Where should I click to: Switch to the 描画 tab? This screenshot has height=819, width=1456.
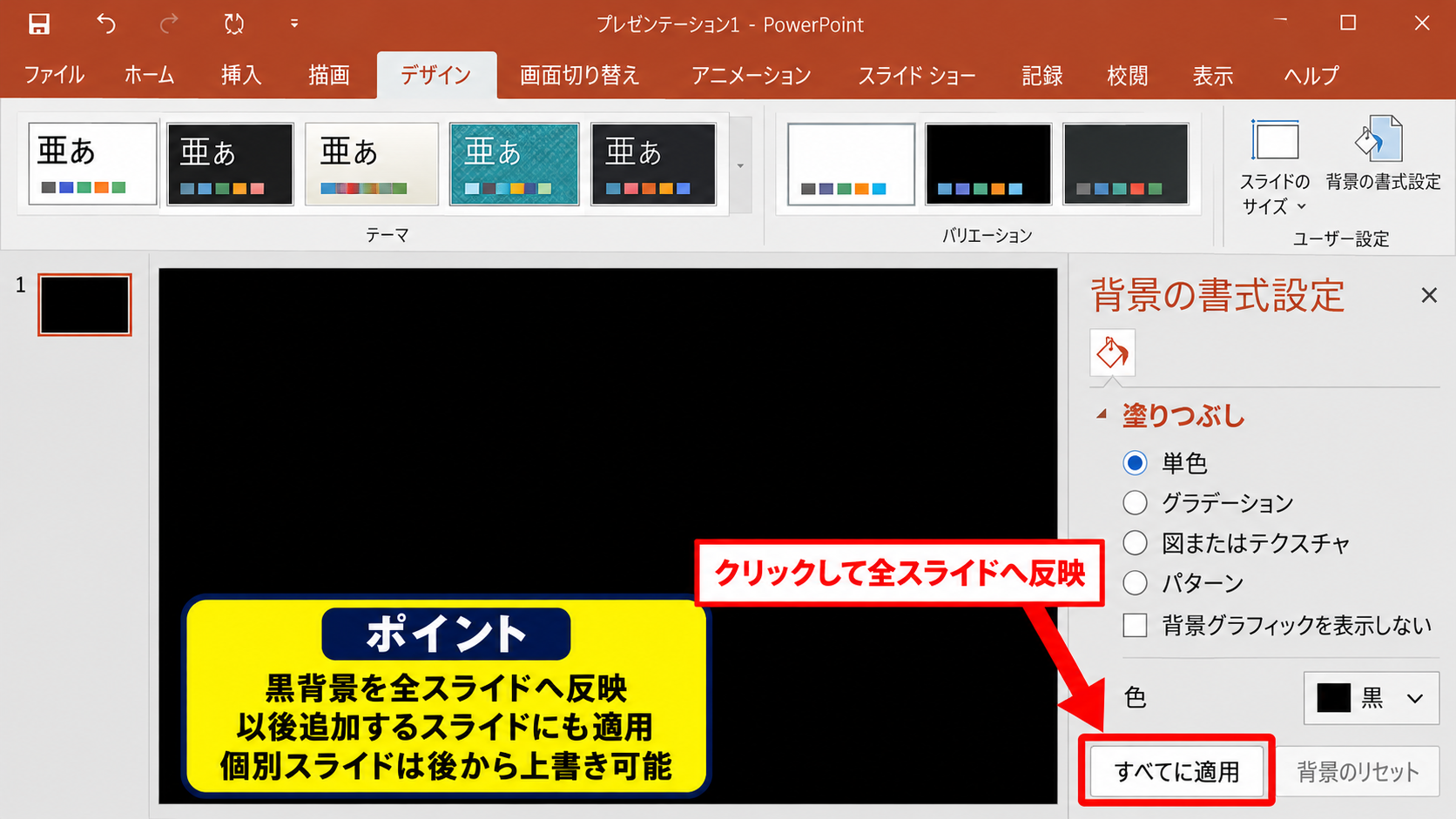[x=329, y=76]
